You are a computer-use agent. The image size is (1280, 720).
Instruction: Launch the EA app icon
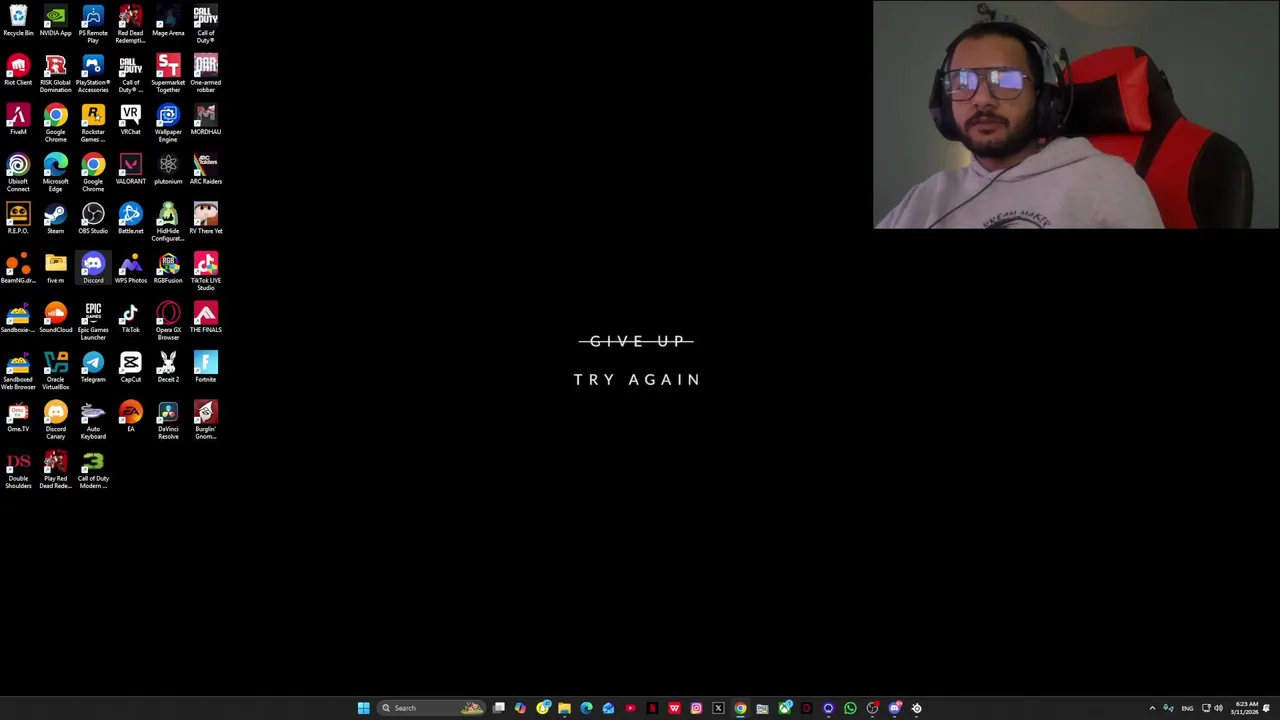[130, 417]
